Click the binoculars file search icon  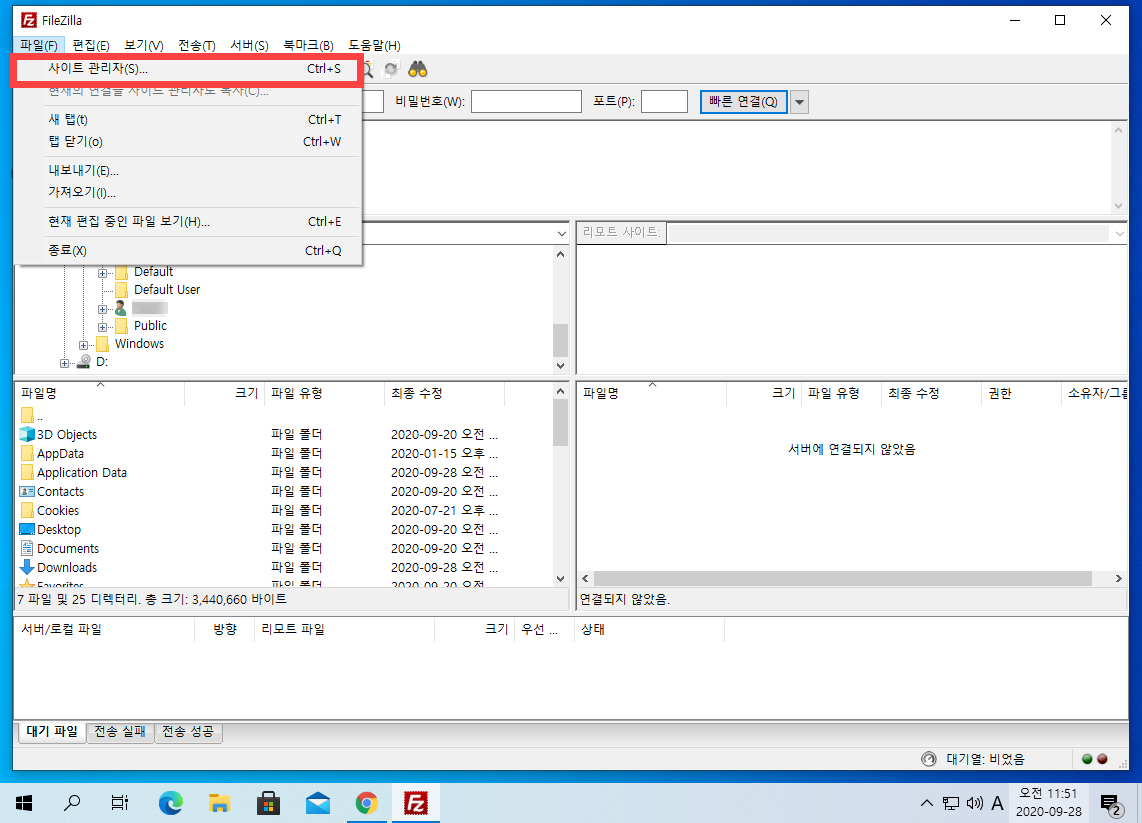[x=417, y=69]
